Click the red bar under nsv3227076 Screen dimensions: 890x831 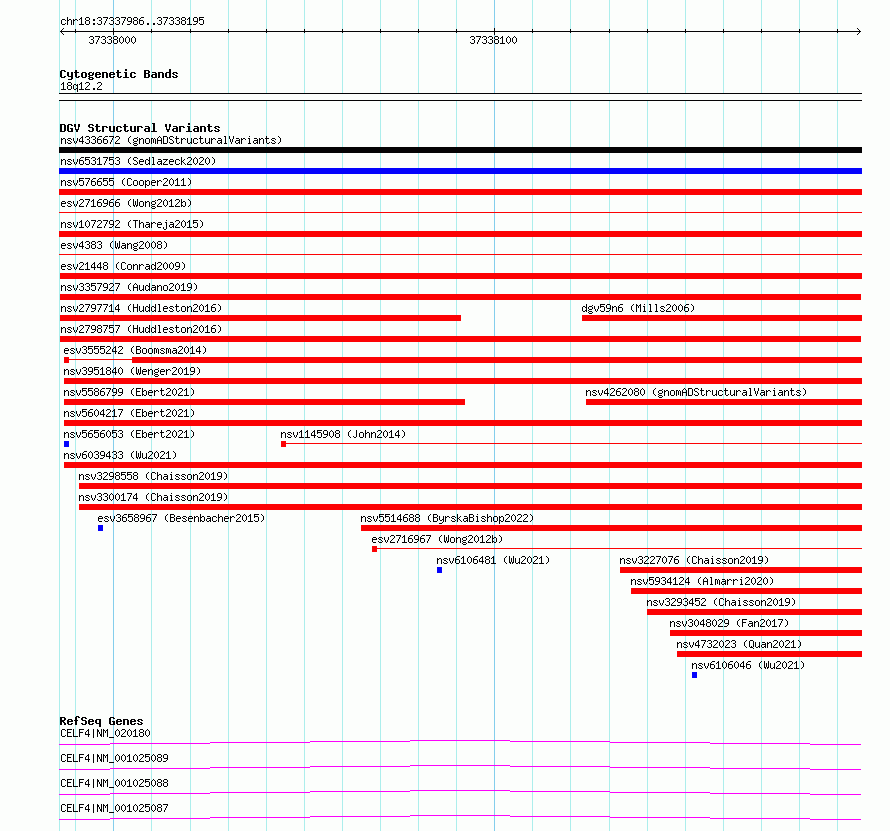coord(741,570)
